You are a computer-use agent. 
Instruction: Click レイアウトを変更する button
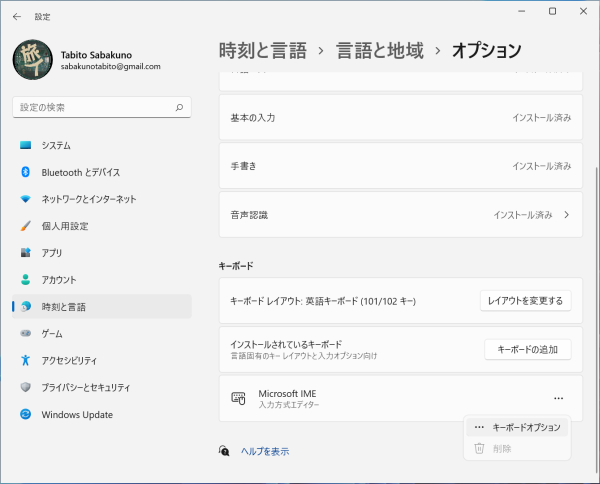[x=525, y=301]
